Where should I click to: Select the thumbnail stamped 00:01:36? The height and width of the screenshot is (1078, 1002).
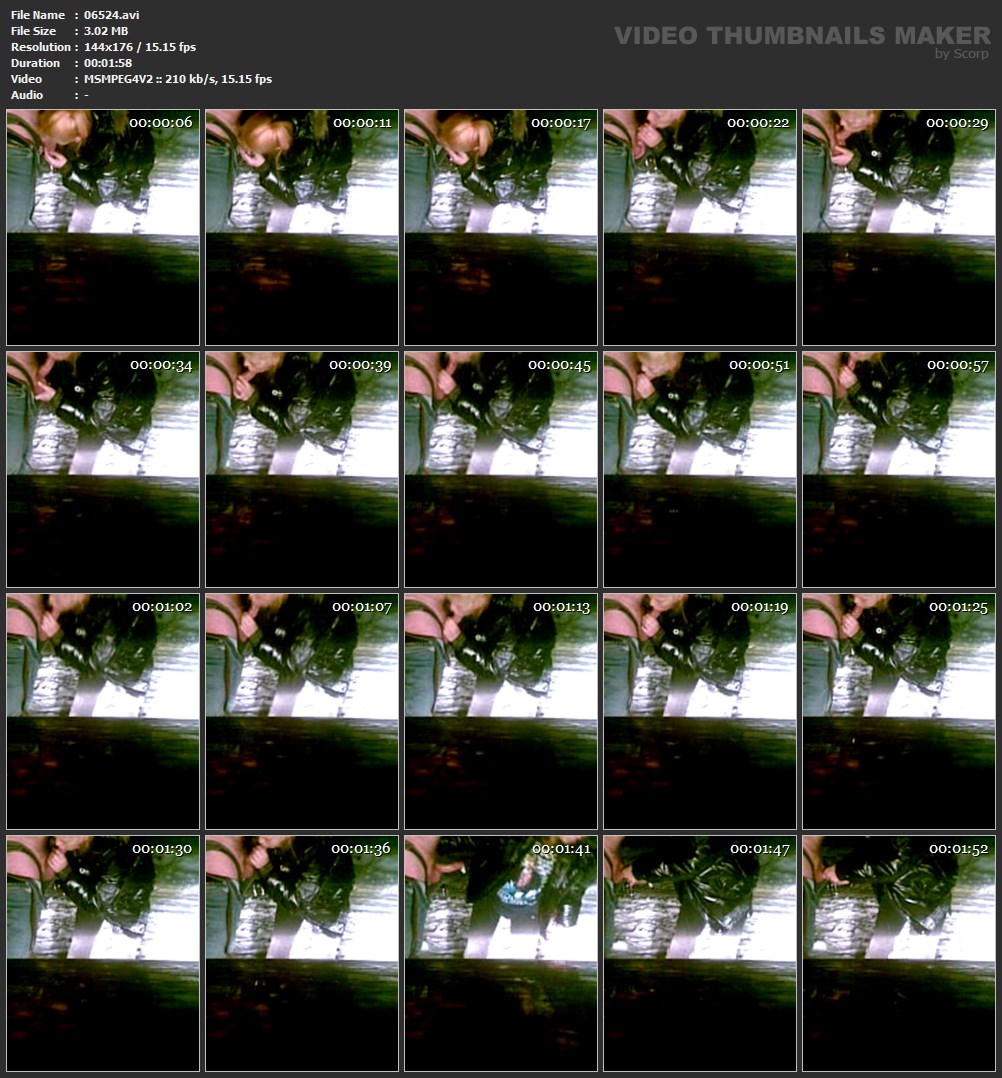[x=302, y=954]
